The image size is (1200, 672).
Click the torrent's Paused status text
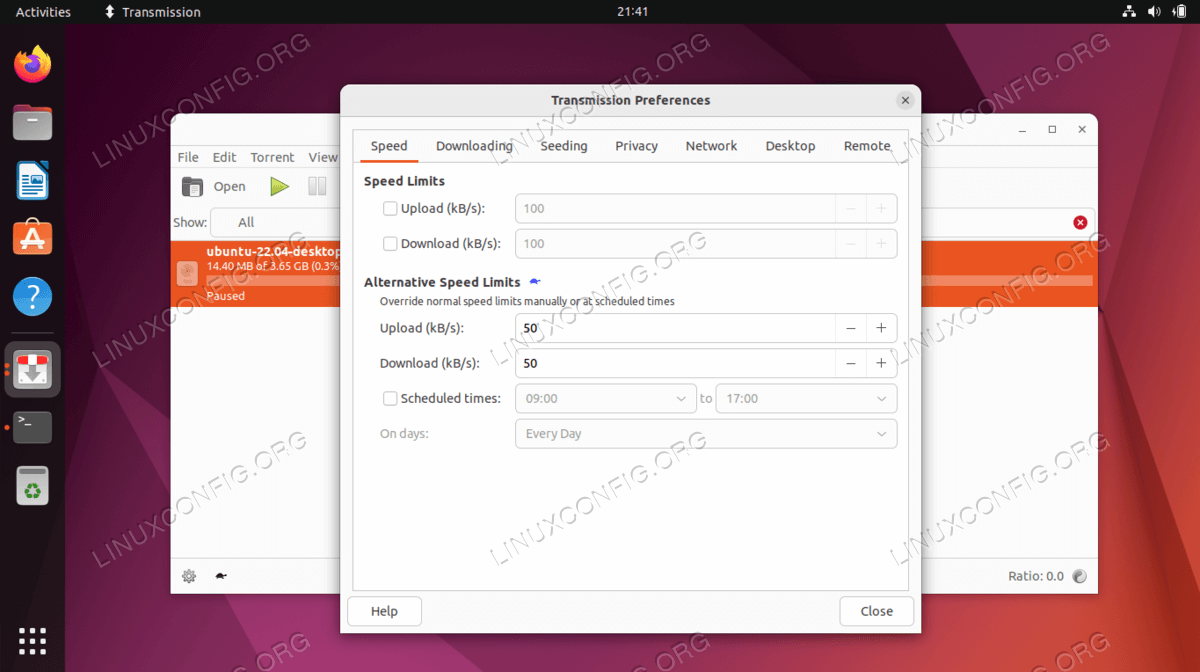pyautogui.click(x=226, y=296)
